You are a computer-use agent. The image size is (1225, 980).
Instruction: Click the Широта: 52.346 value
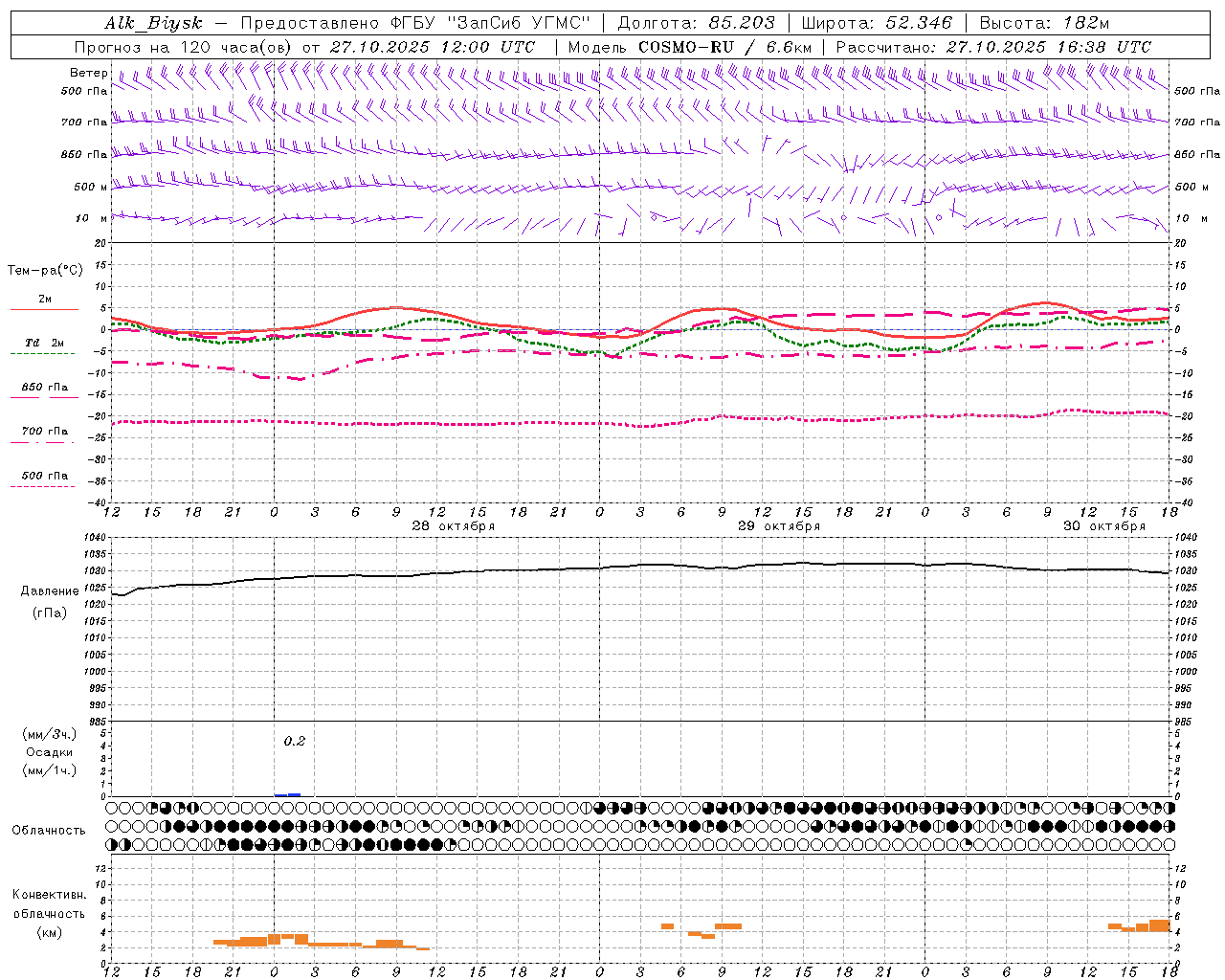[x=876, y=23]
